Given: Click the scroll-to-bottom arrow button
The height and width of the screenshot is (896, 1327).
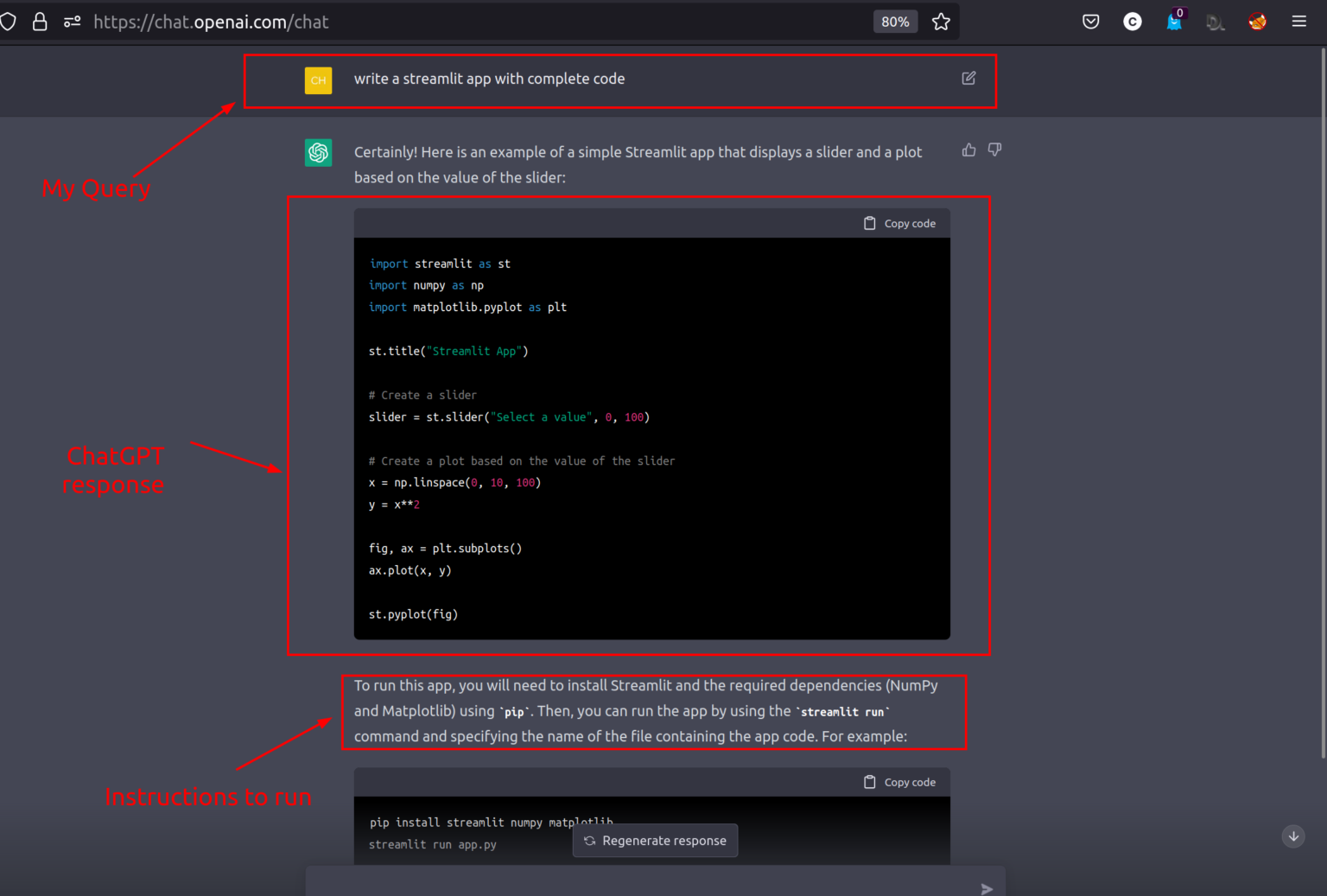Looking at the screenshot, I should tap(1293, 836).
